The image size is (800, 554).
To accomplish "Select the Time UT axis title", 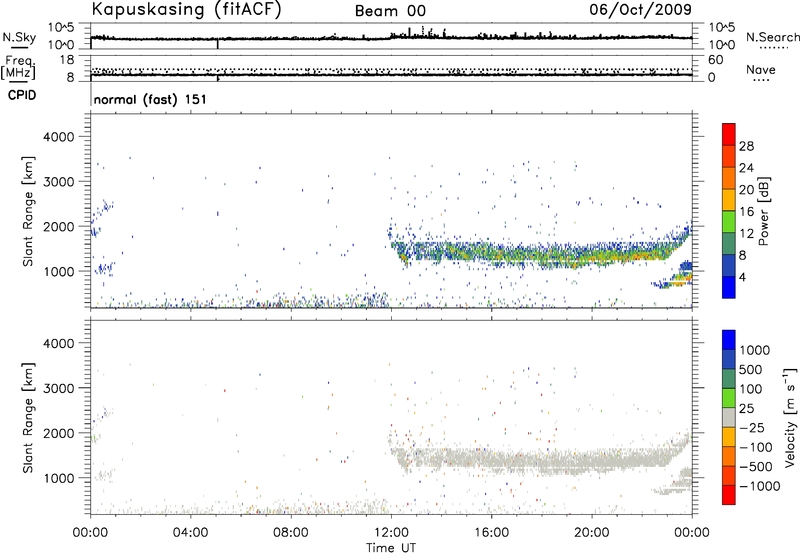I will coord(391,548).
